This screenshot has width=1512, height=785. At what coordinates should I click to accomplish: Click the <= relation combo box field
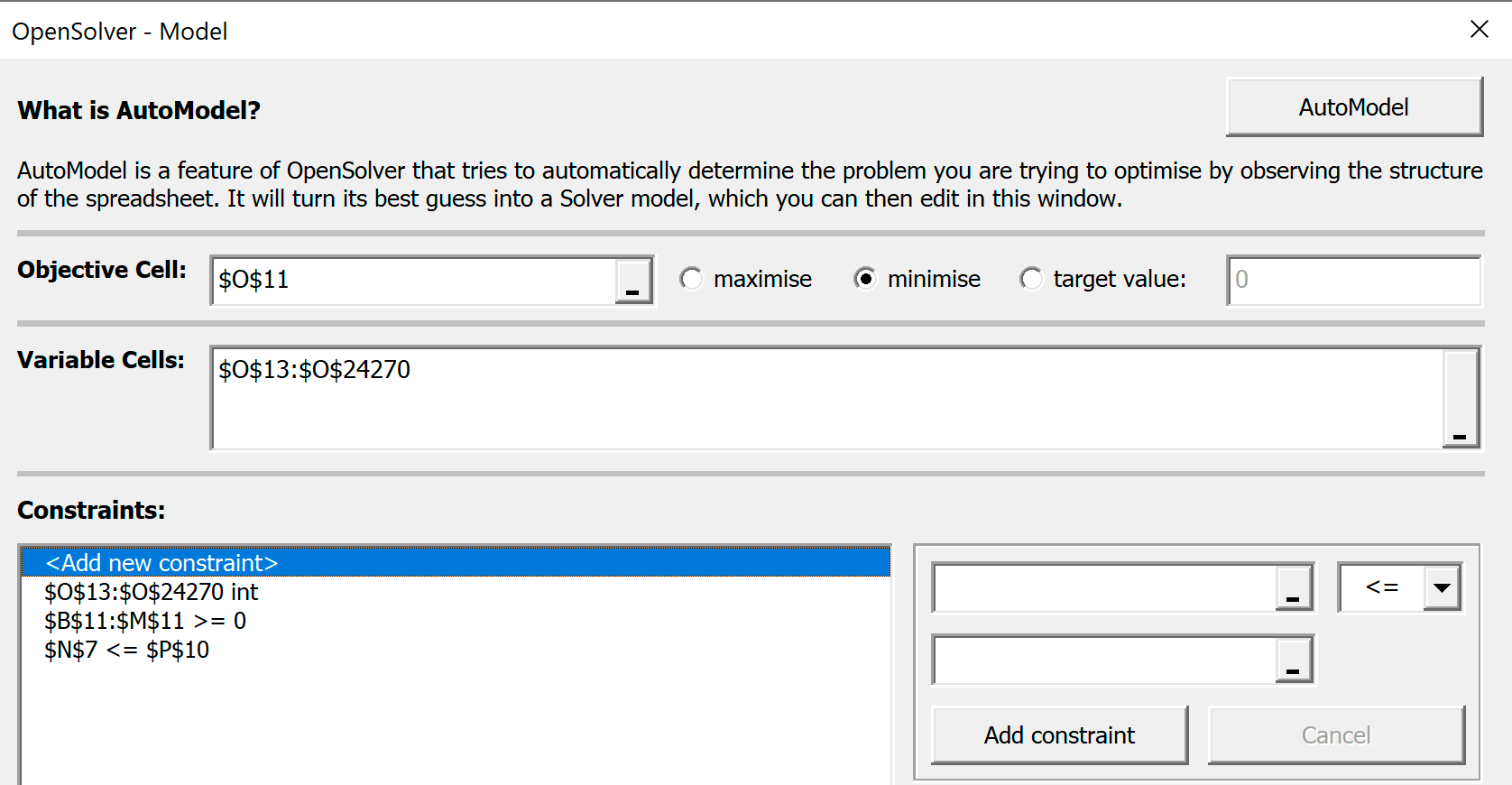[1381, 587]
